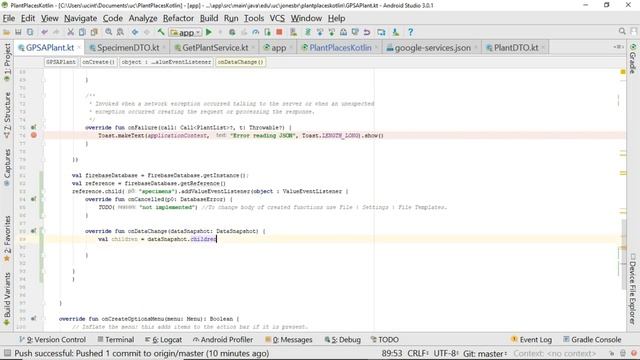Open the Build menu

point(209,18)
